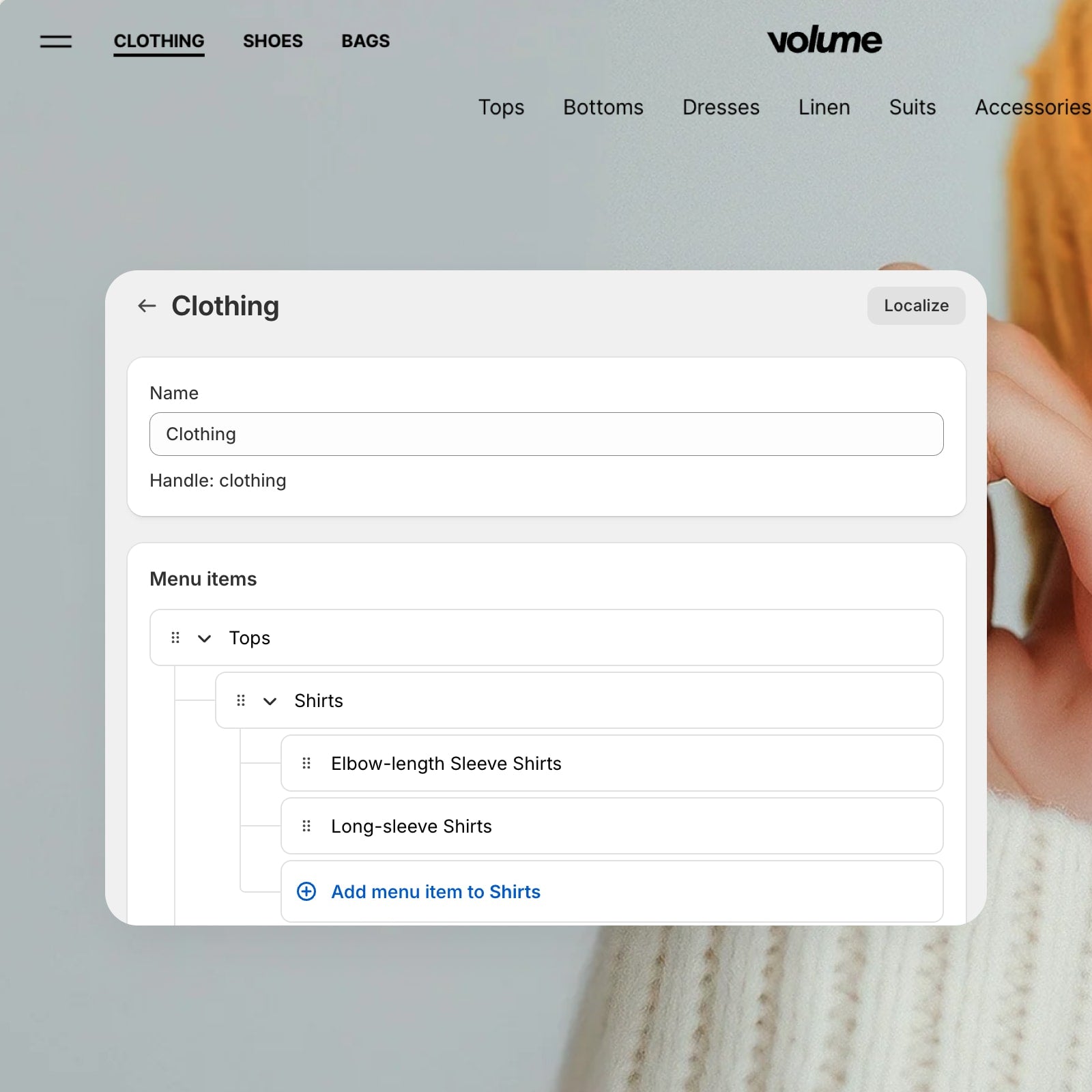Select the Long-sleeve Shirts menu item
Image resolution: width=1092 pixels, height=1092 pixels.
pyautogui.click(x=412, y=826)
